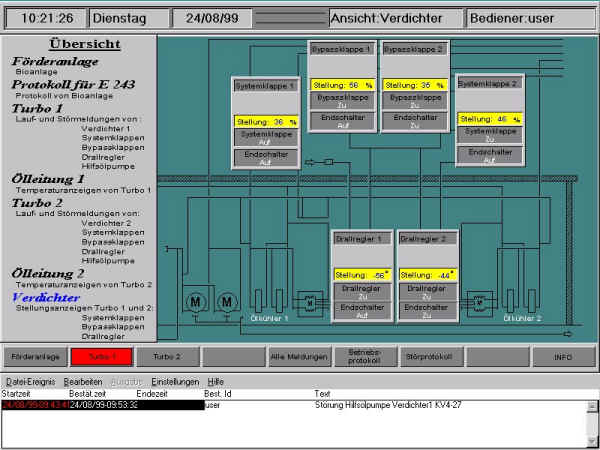Go to Übersicht heading in sidebar
This screenshot has height=450, width=600.
[x=85, y=44]
